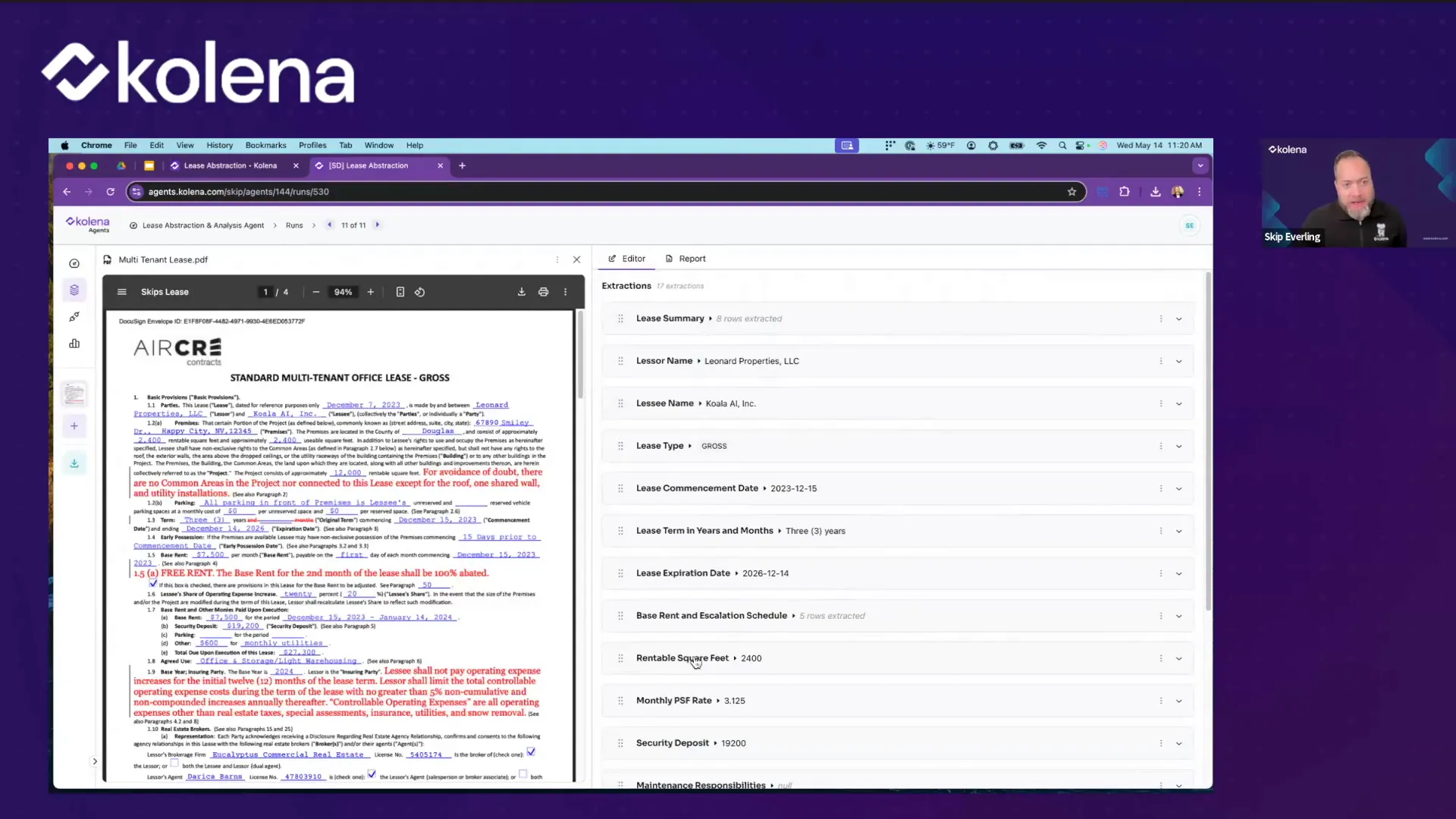Click Lease Abstraction & Analysis Agent breadcrumb
This screenshot has height=819, width=1456.
203,225
